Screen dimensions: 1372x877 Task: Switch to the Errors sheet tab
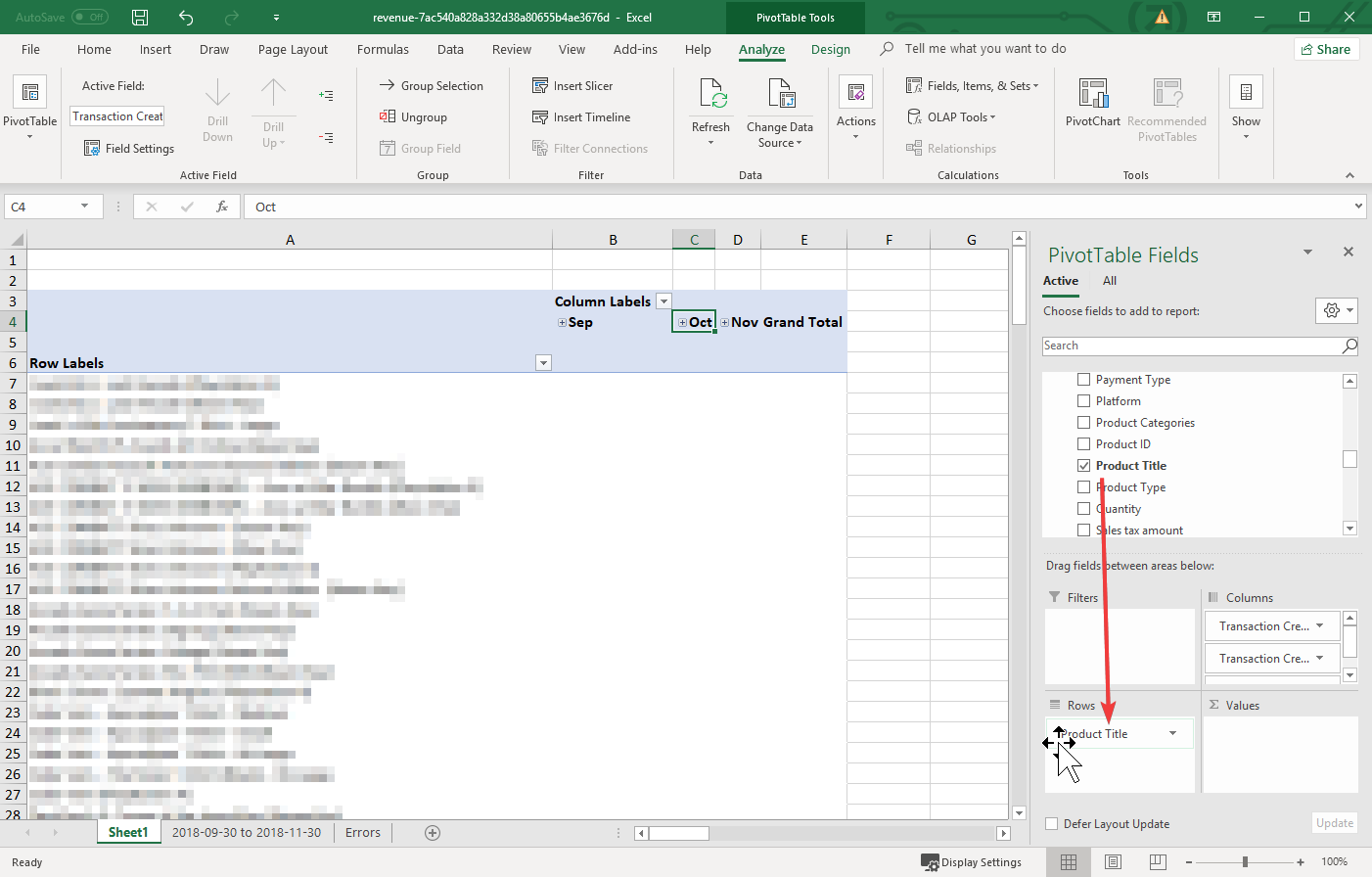362,833
